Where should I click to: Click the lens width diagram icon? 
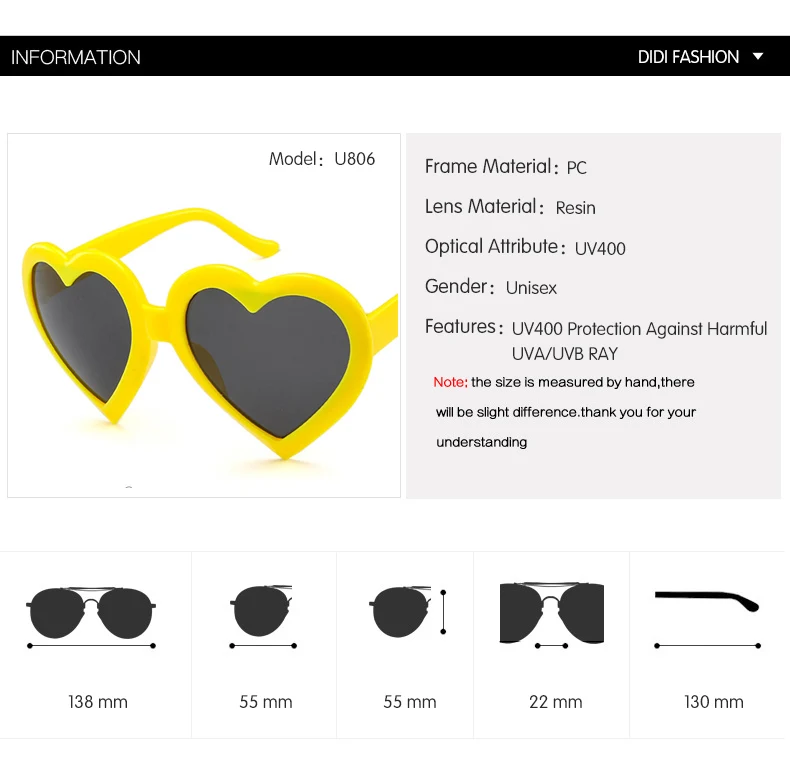(262, 617)
